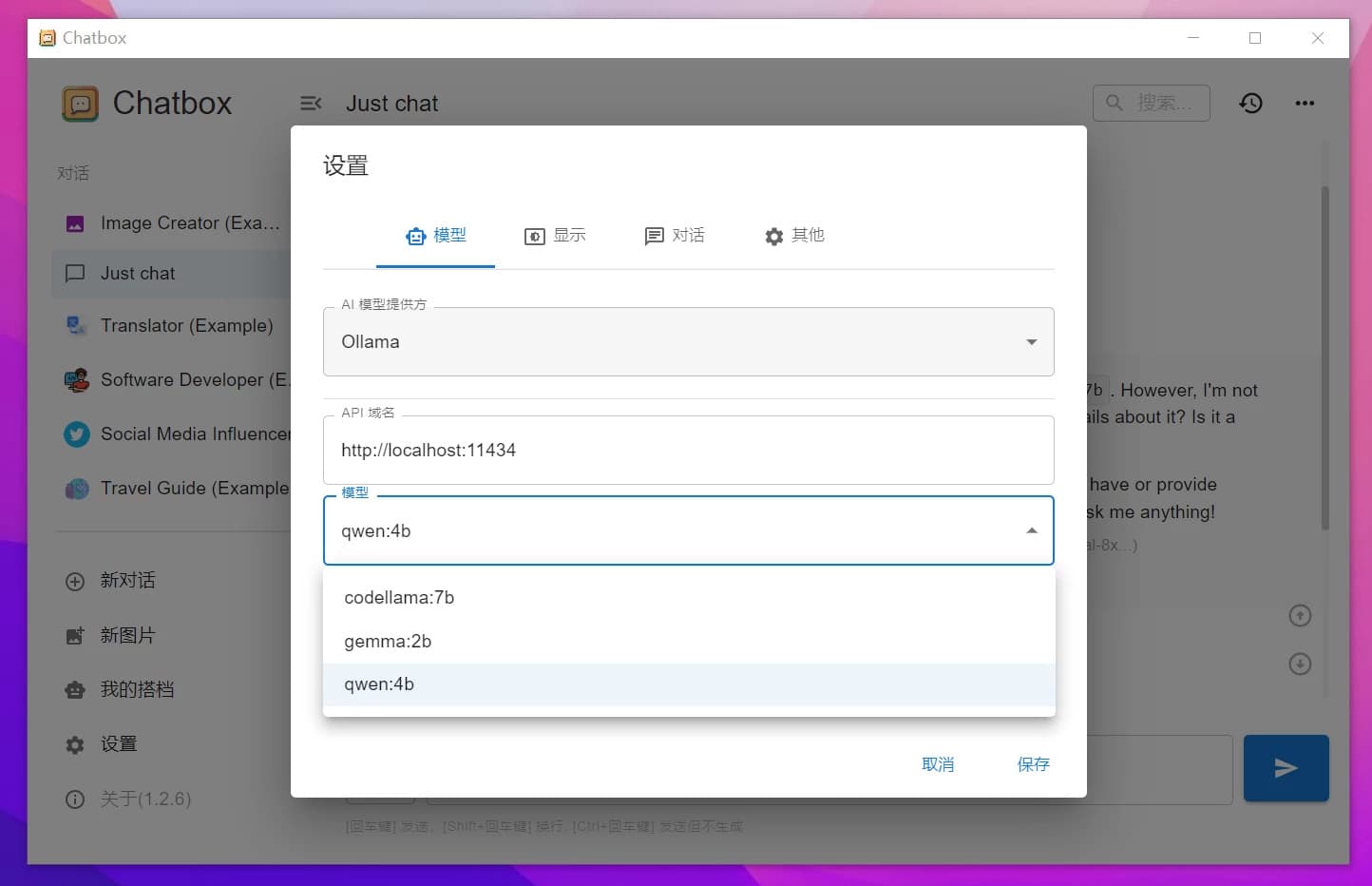Open Image Creator (Example) conversation
1372x886 pixels.
coord(171,223)
